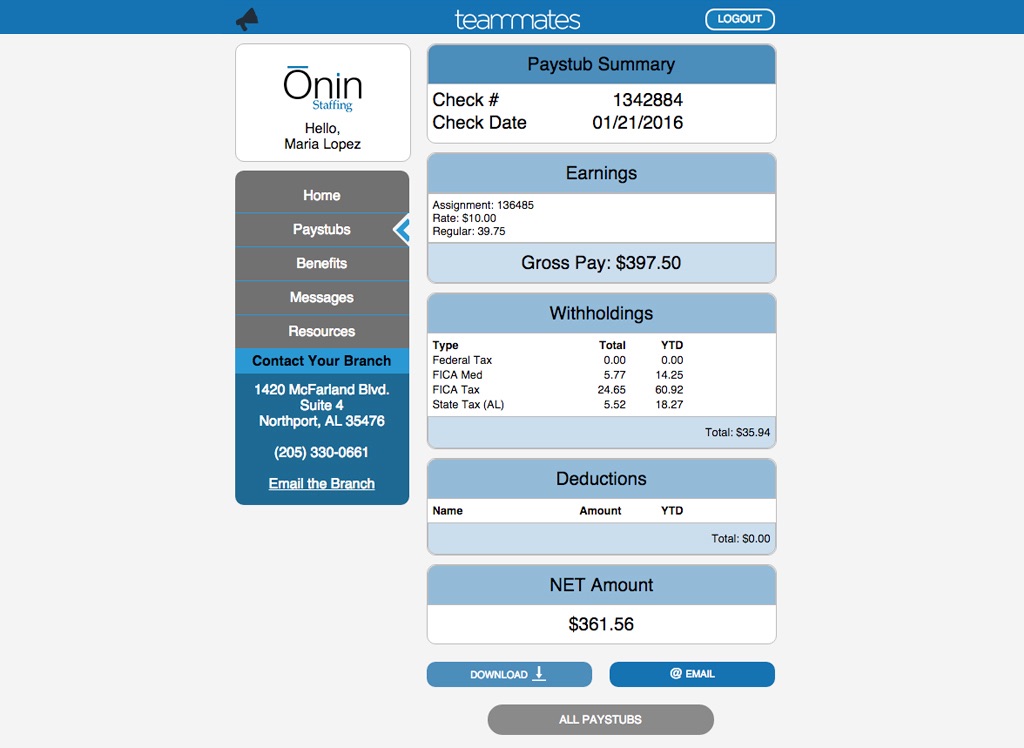Click the Rate: $10.00 line
Image resolution: width=1024 pixels, height=748 pixels.
pos(464,218)
